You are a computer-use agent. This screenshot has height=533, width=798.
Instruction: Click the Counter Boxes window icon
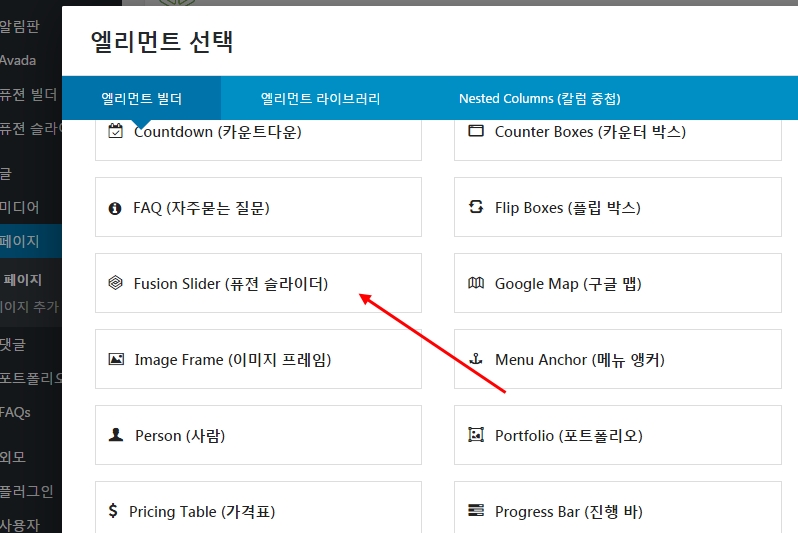click(476, 131)
